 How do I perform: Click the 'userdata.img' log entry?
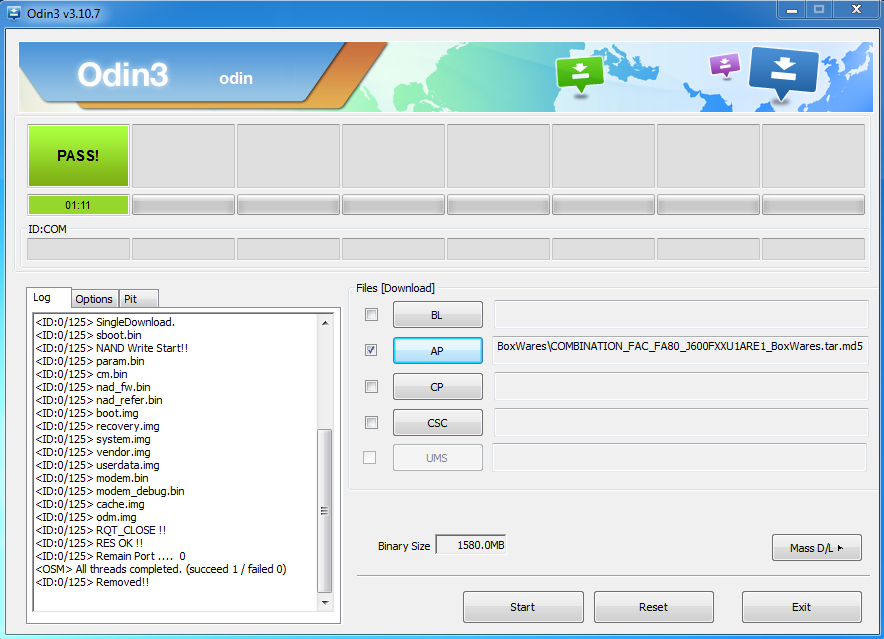pos(98,465)
